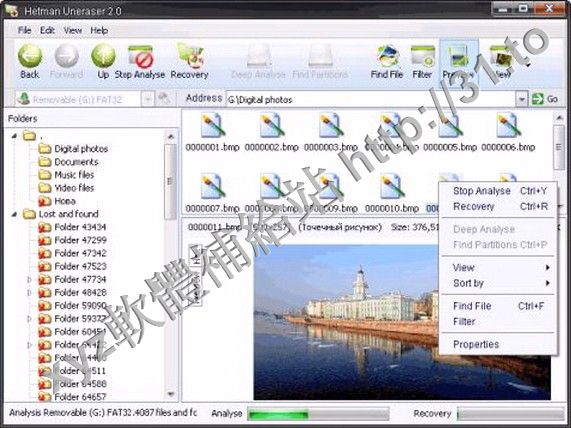
Task: Go Up one folder level
Action: click(103, 56)
